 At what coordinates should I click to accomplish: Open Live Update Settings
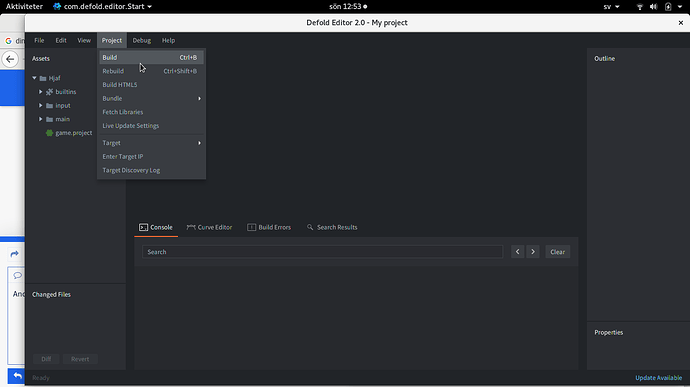coord(151,126)
